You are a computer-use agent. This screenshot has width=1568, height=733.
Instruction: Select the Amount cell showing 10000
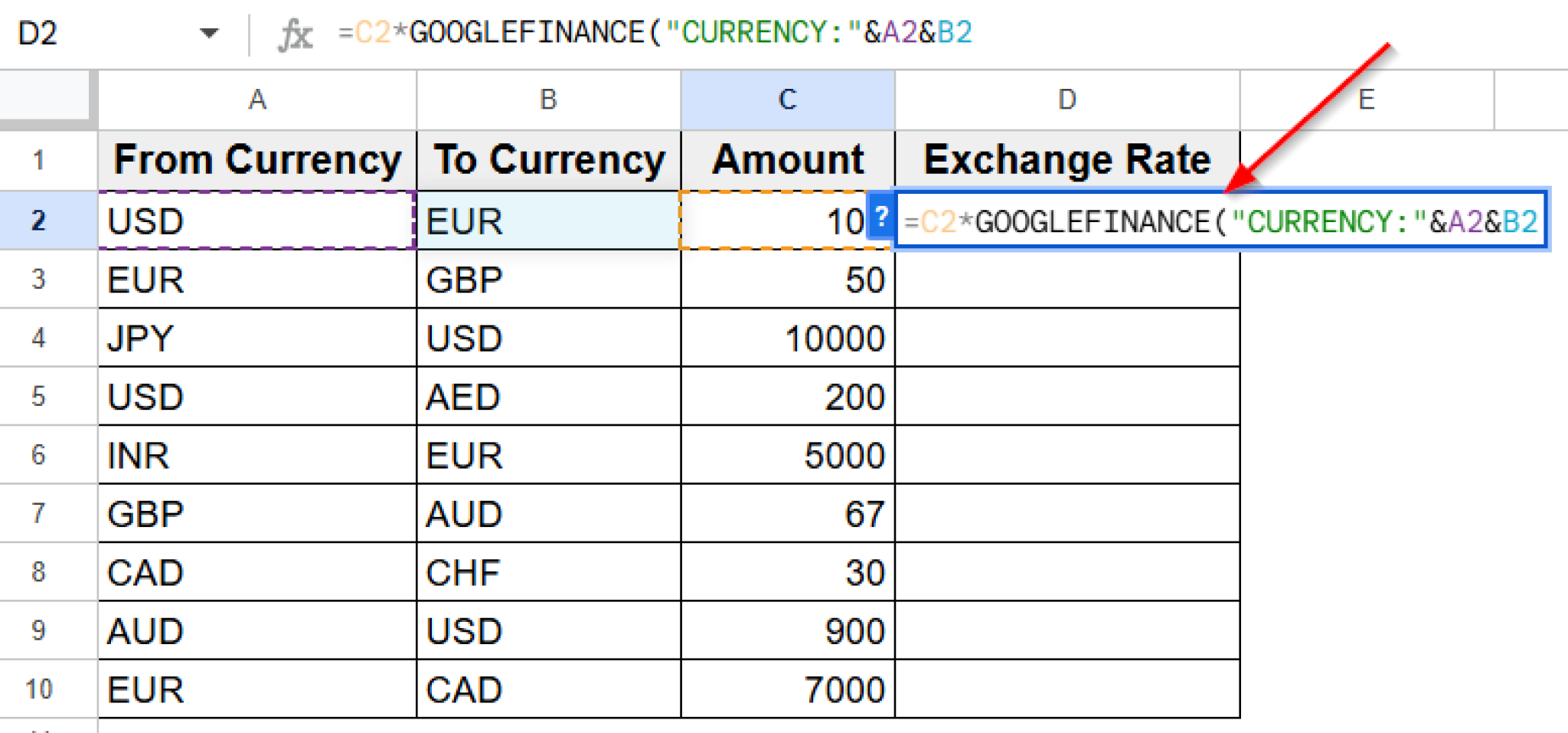(x=786, y=338)
